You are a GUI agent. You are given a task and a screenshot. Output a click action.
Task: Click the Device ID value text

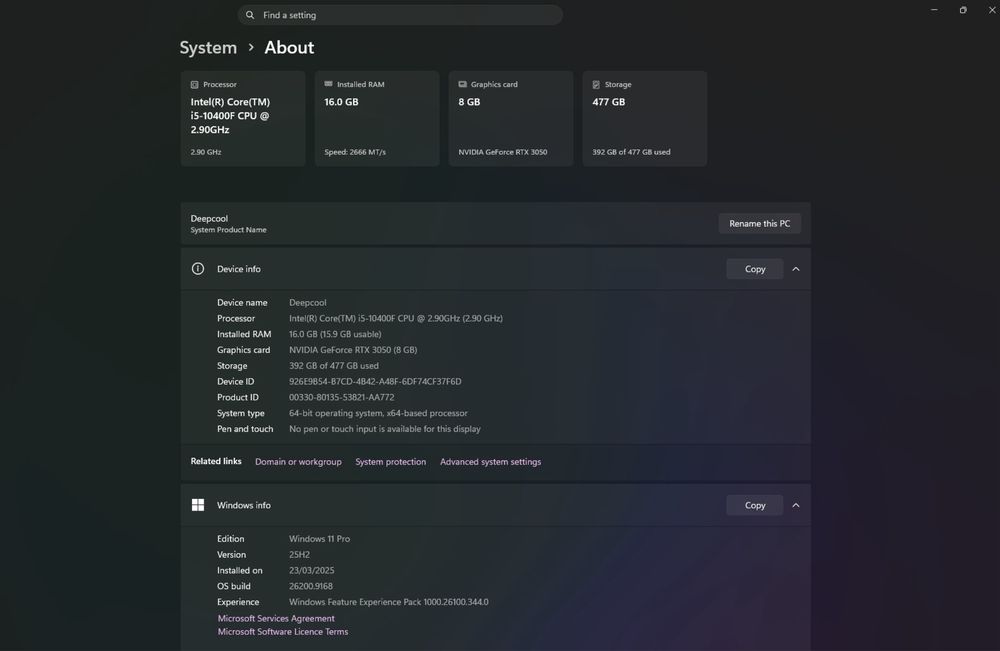click(375, 381)
